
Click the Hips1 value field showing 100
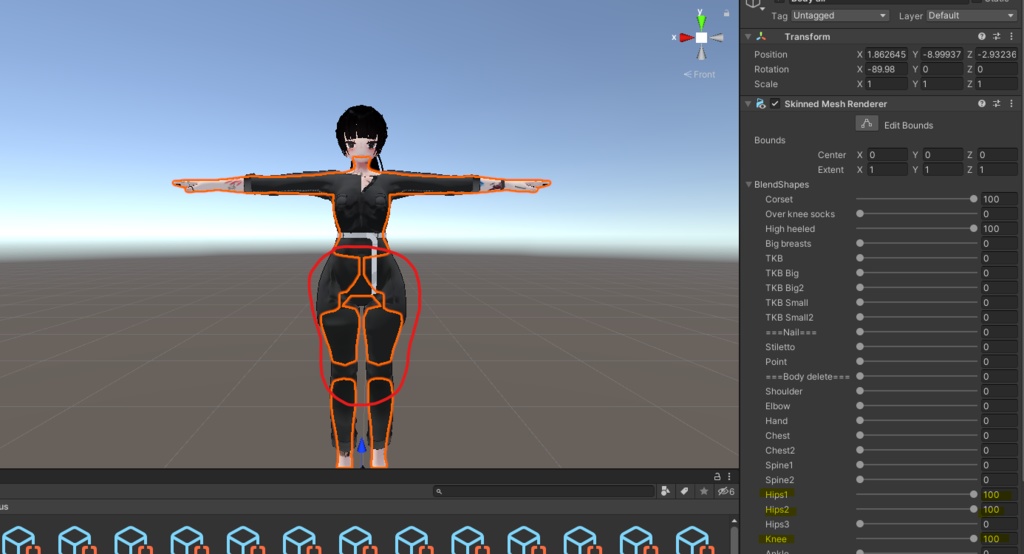tap(1000, 495)
